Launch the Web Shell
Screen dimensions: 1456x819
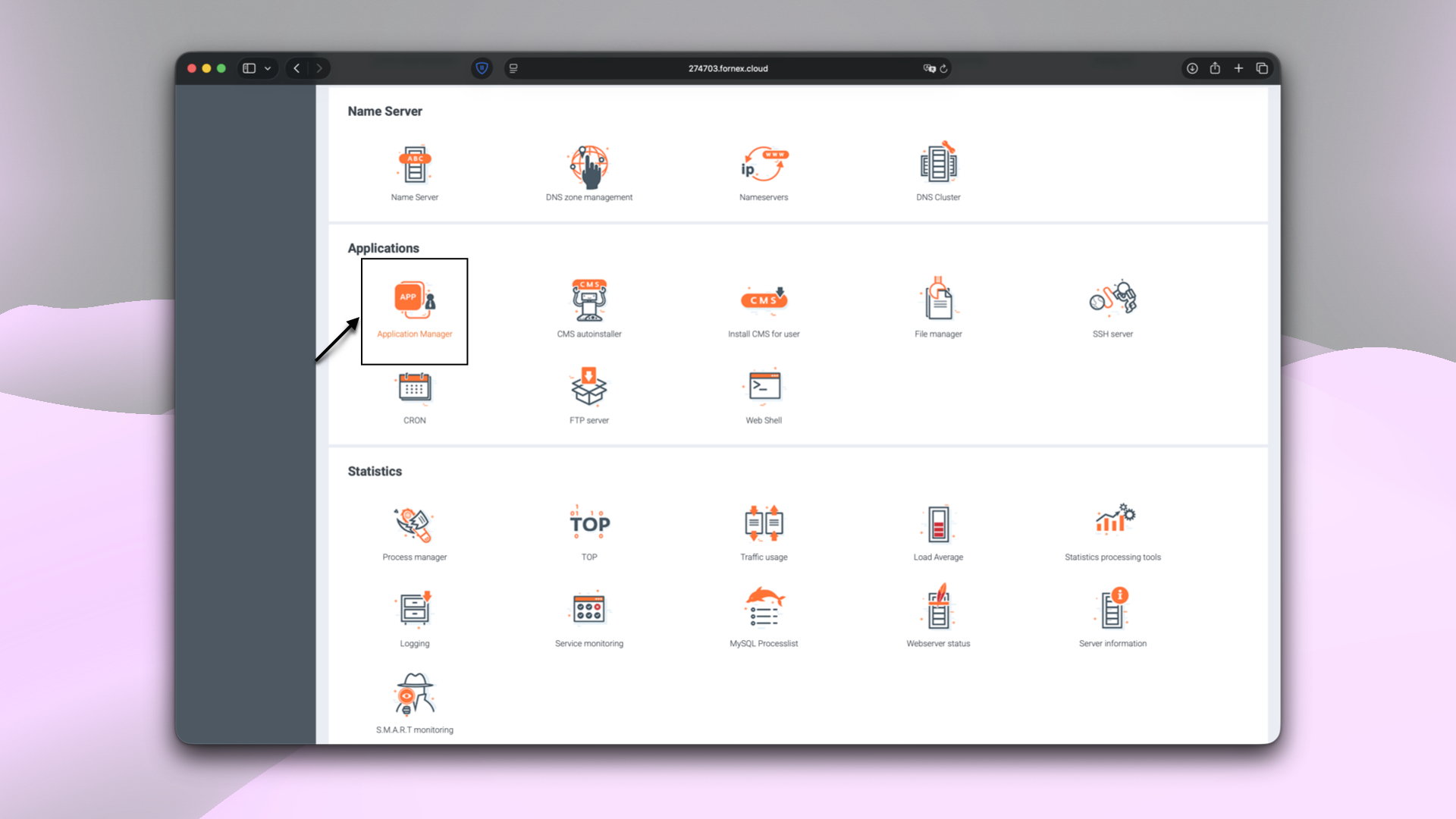(x=764, y=393)
